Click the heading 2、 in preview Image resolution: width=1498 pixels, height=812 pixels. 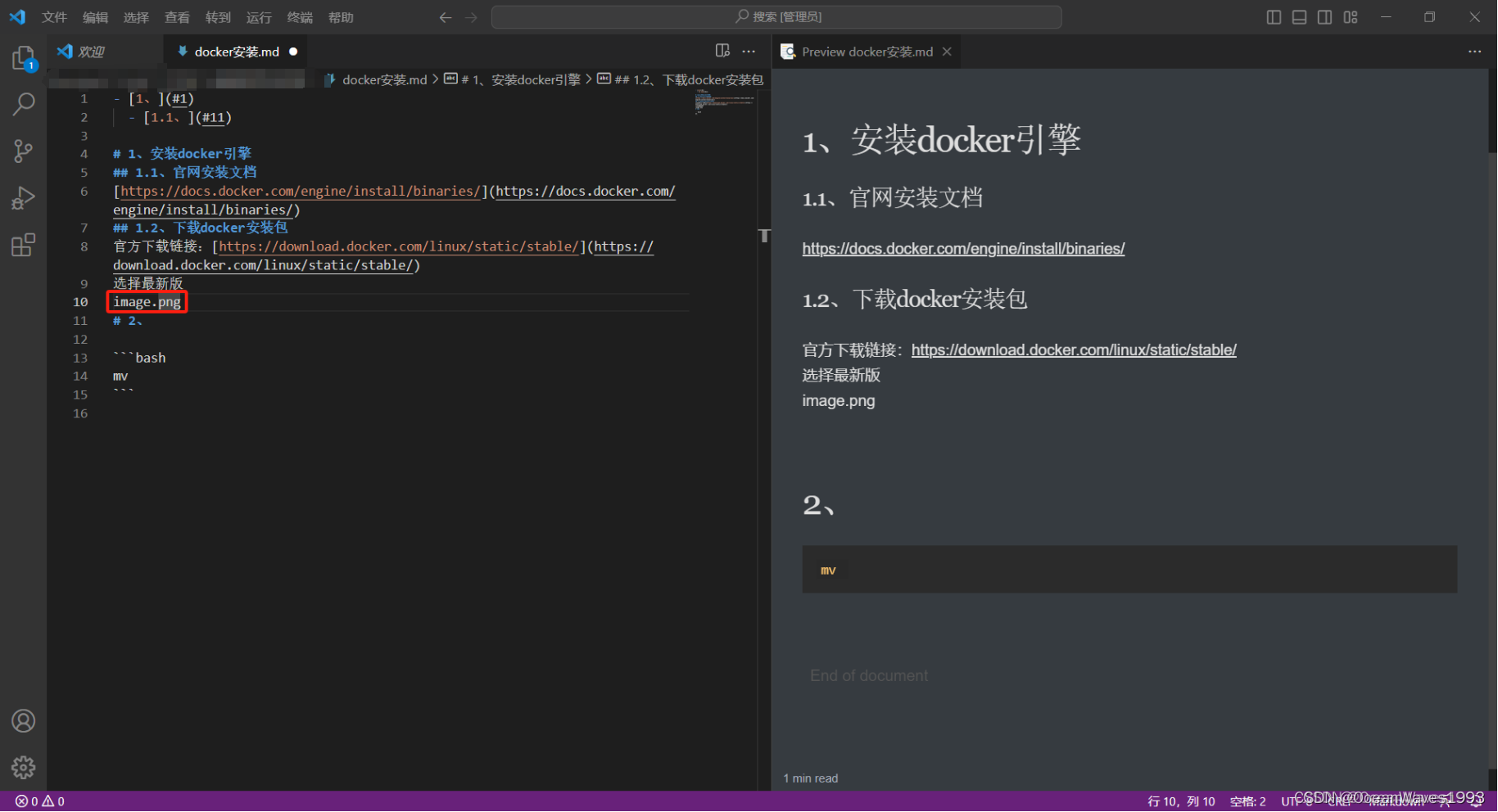click(x=819, y=505)
